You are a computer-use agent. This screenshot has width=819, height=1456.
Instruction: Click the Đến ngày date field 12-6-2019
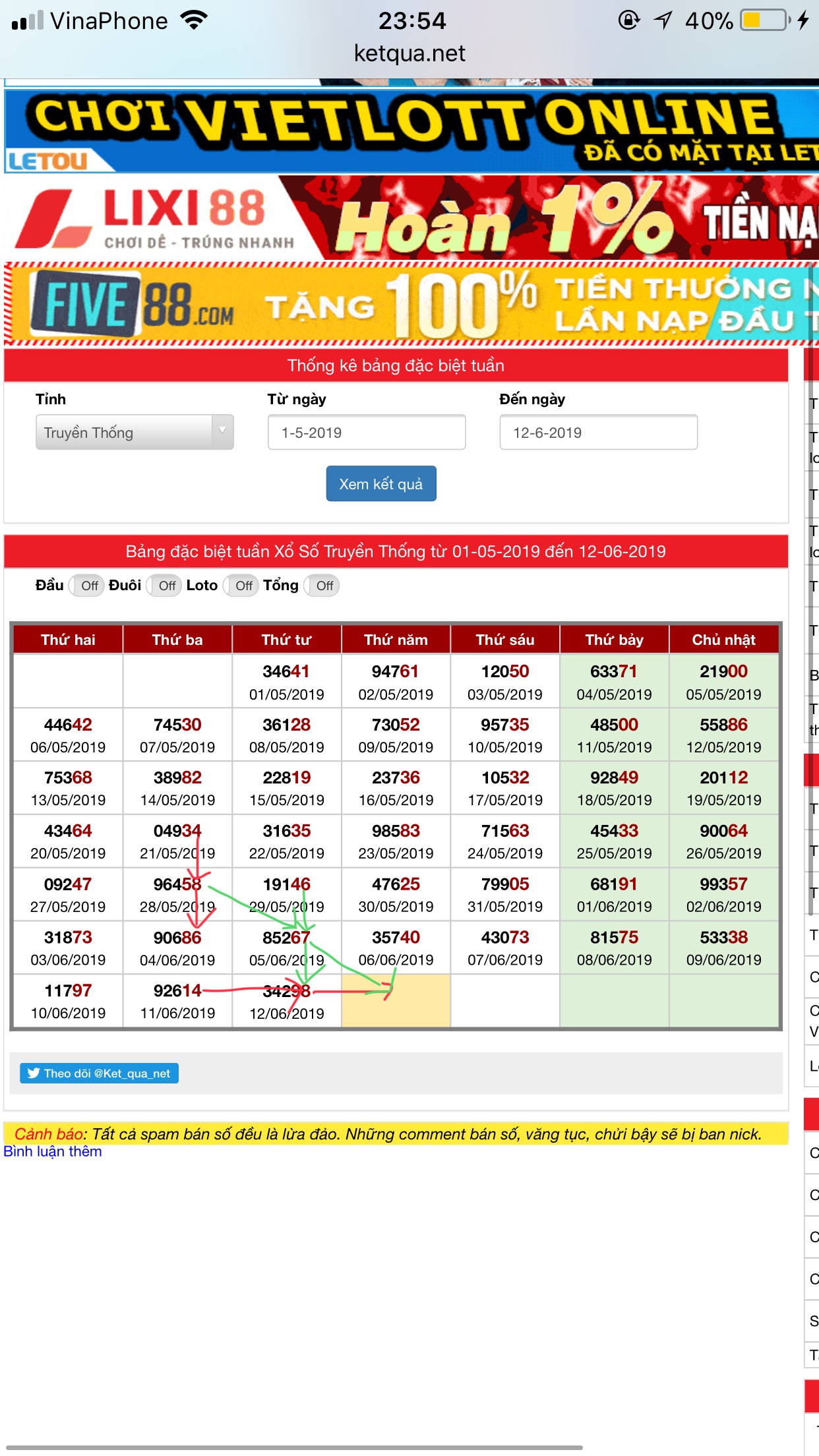[599, 433]
